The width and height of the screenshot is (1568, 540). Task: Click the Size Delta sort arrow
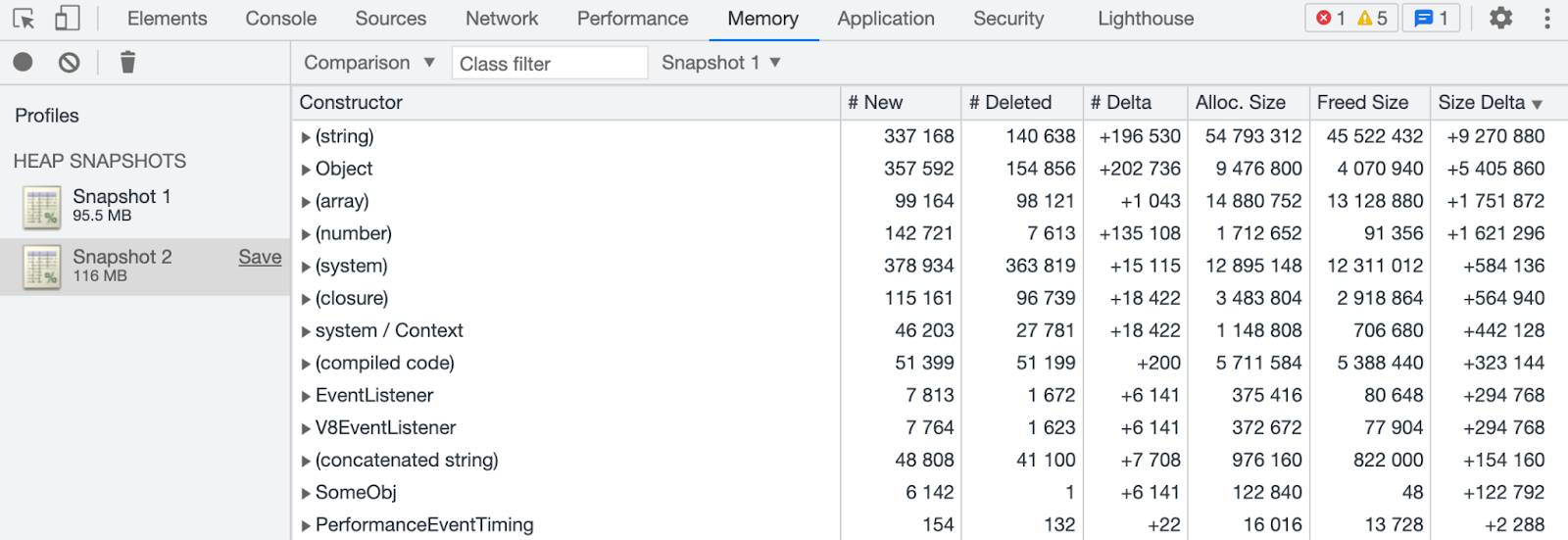[x=1537, y=104]
